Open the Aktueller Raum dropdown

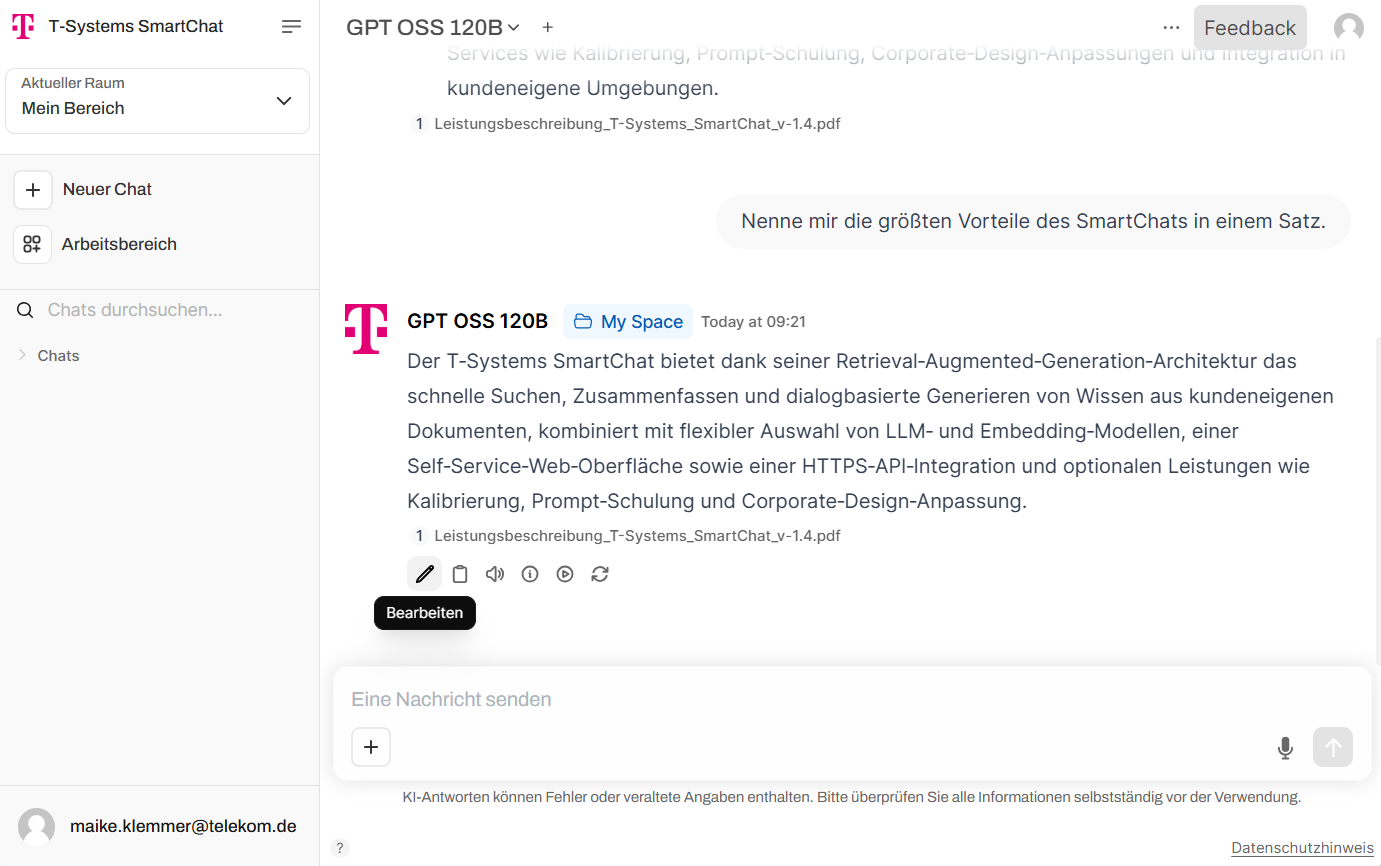(158, 101)
